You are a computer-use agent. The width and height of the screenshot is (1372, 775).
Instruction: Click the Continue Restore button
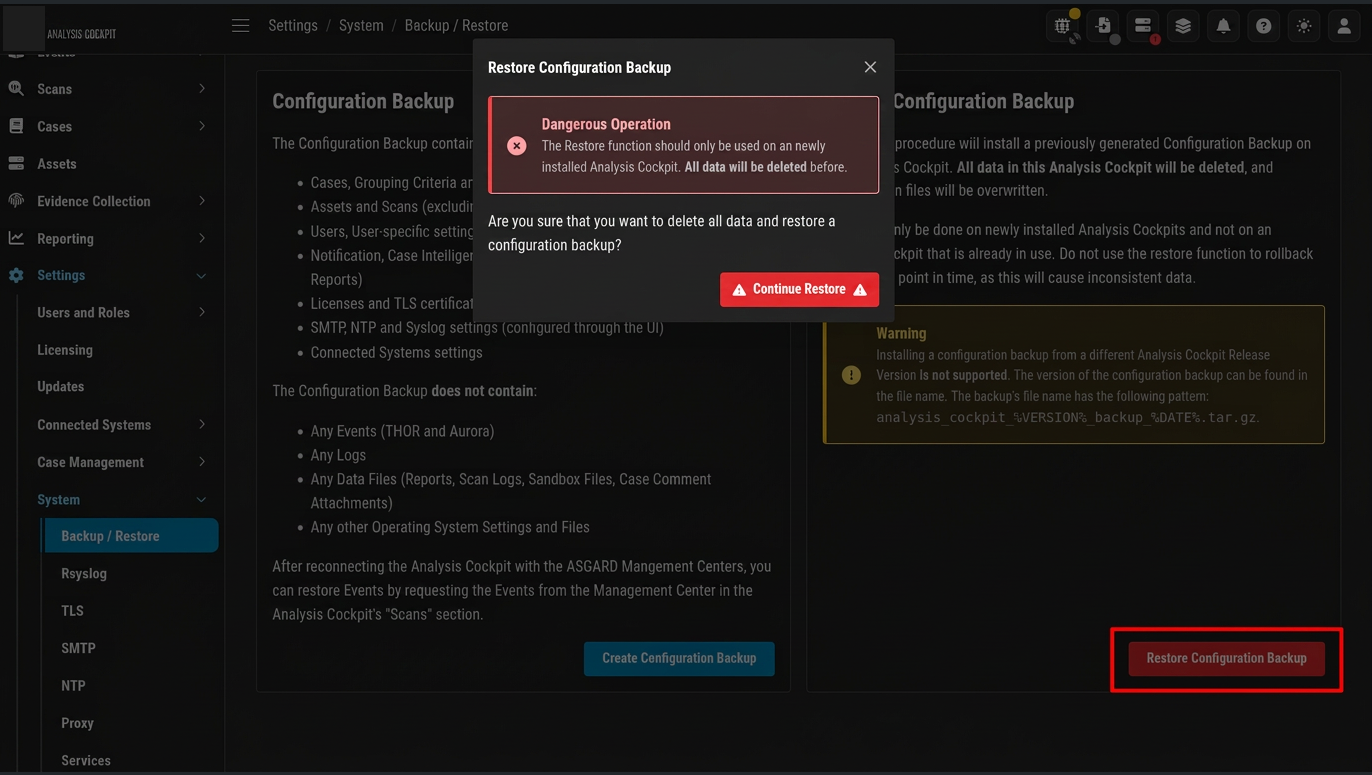tap(799, 289)
